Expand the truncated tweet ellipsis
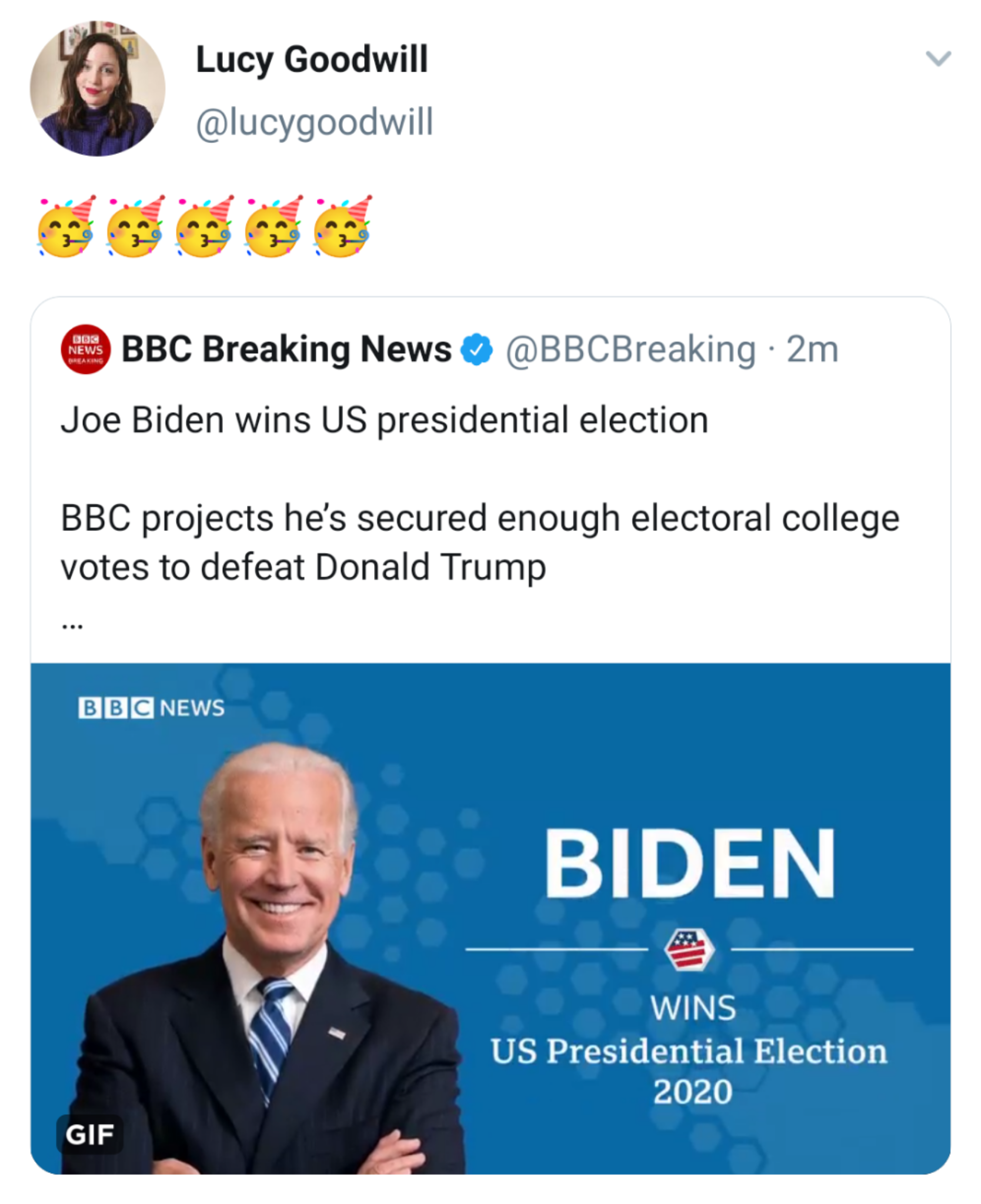This screenshot has height=1204, width=981. click(x=72, y=626)
